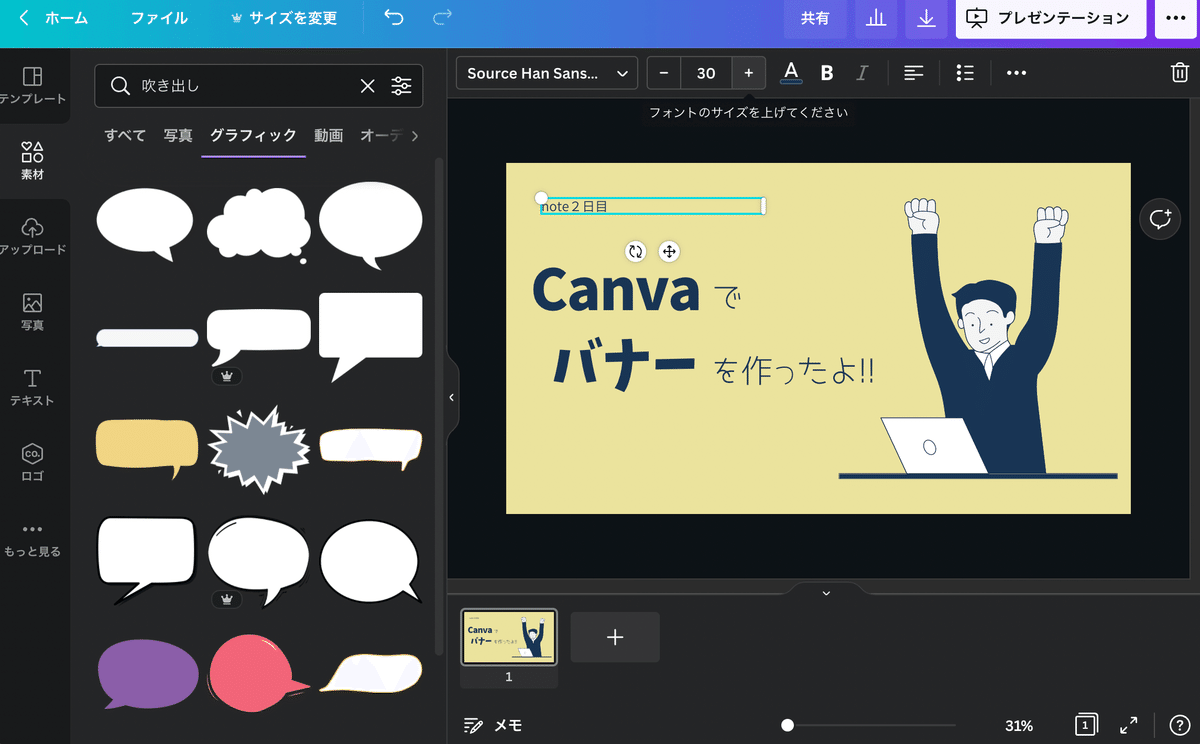
Task: Open the analytics chart icon
Action: pos(876,18)
